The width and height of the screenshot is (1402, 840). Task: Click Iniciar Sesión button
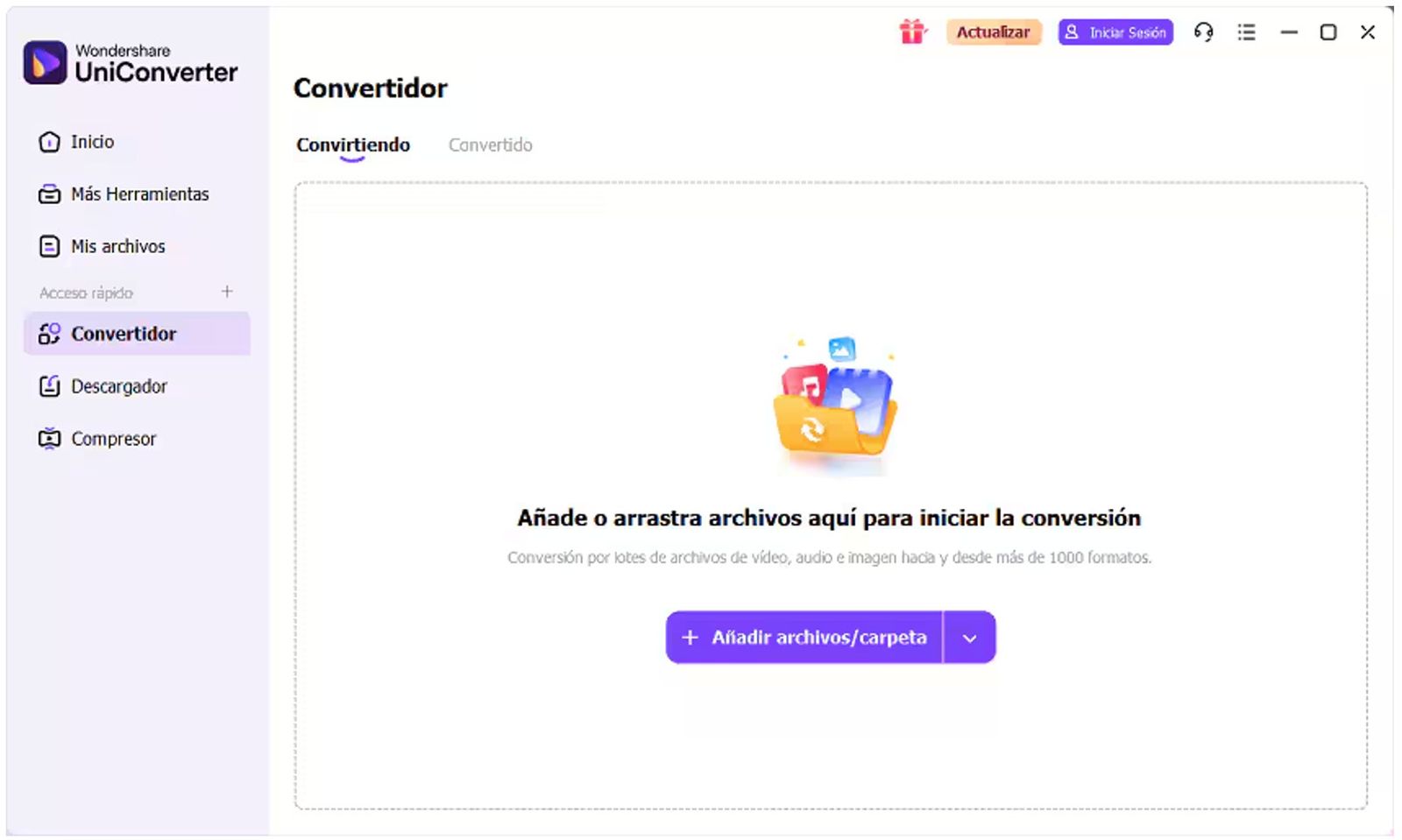[x=1115, y=32]
